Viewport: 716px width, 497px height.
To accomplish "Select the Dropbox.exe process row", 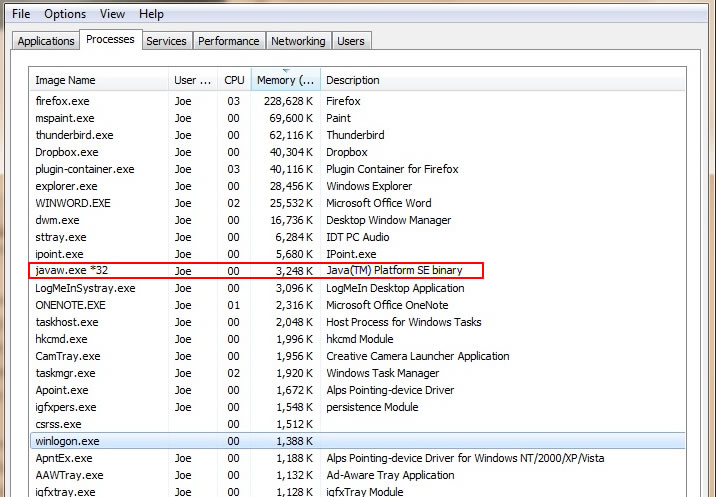I will click(357, 152).
